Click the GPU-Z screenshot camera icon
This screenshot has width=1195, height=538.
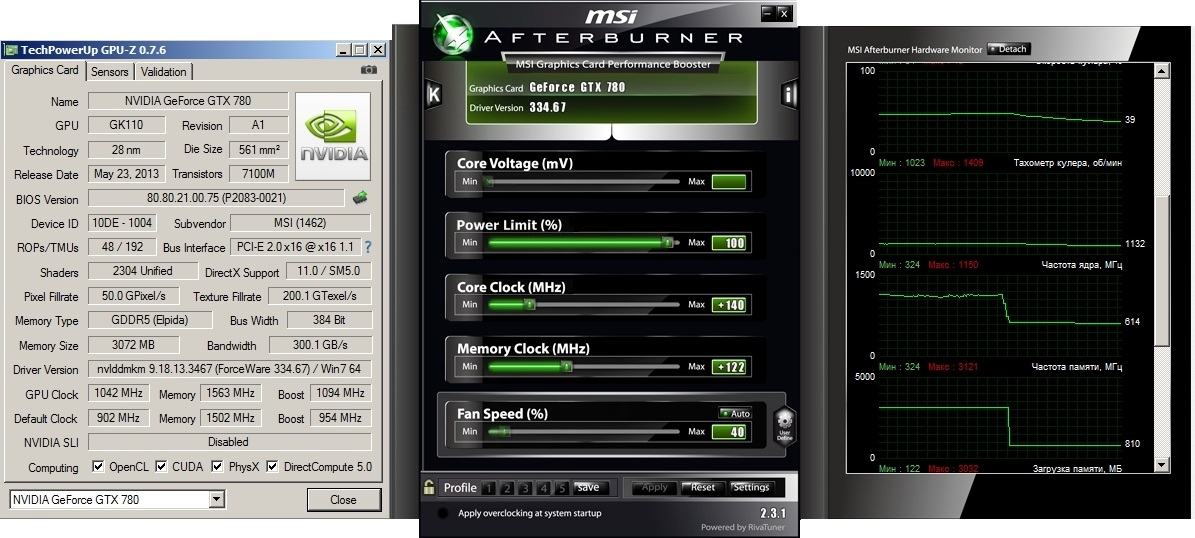pos(369,69)
